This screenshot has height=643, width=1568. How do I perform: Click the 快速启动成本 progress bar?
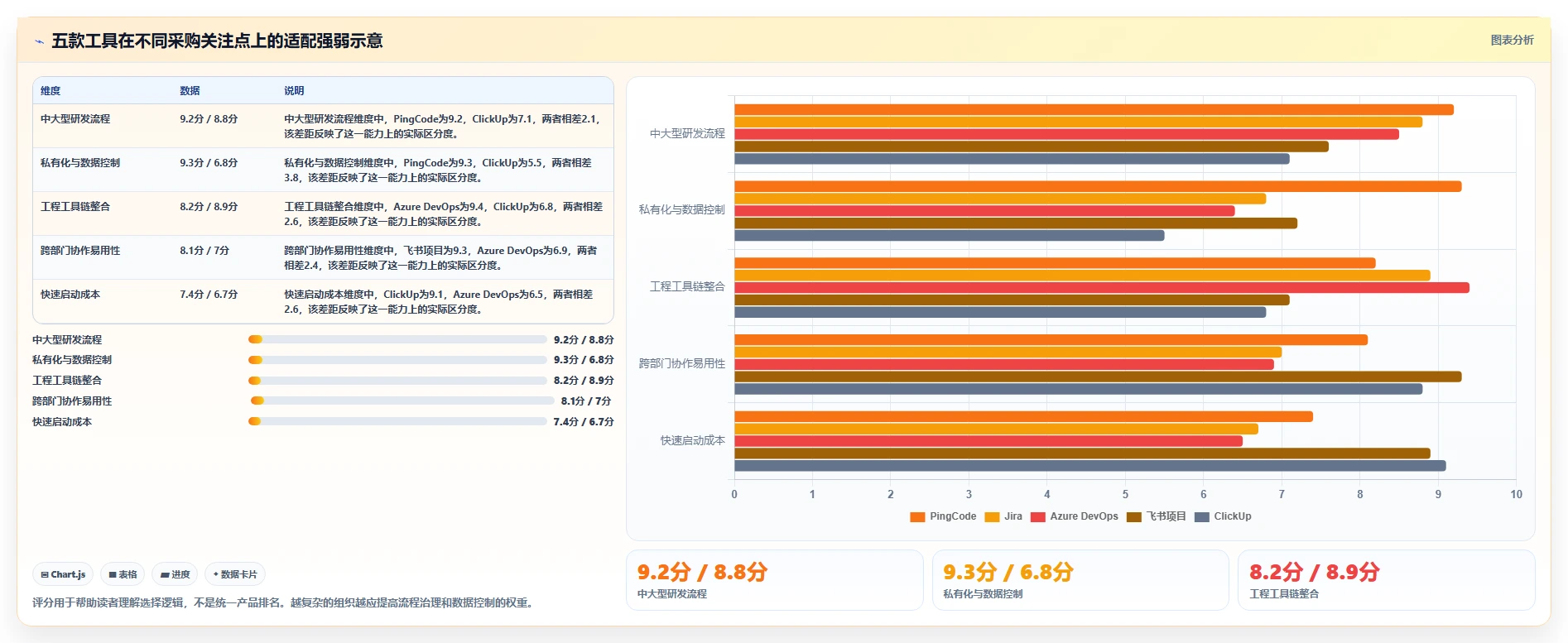point(397,421)
